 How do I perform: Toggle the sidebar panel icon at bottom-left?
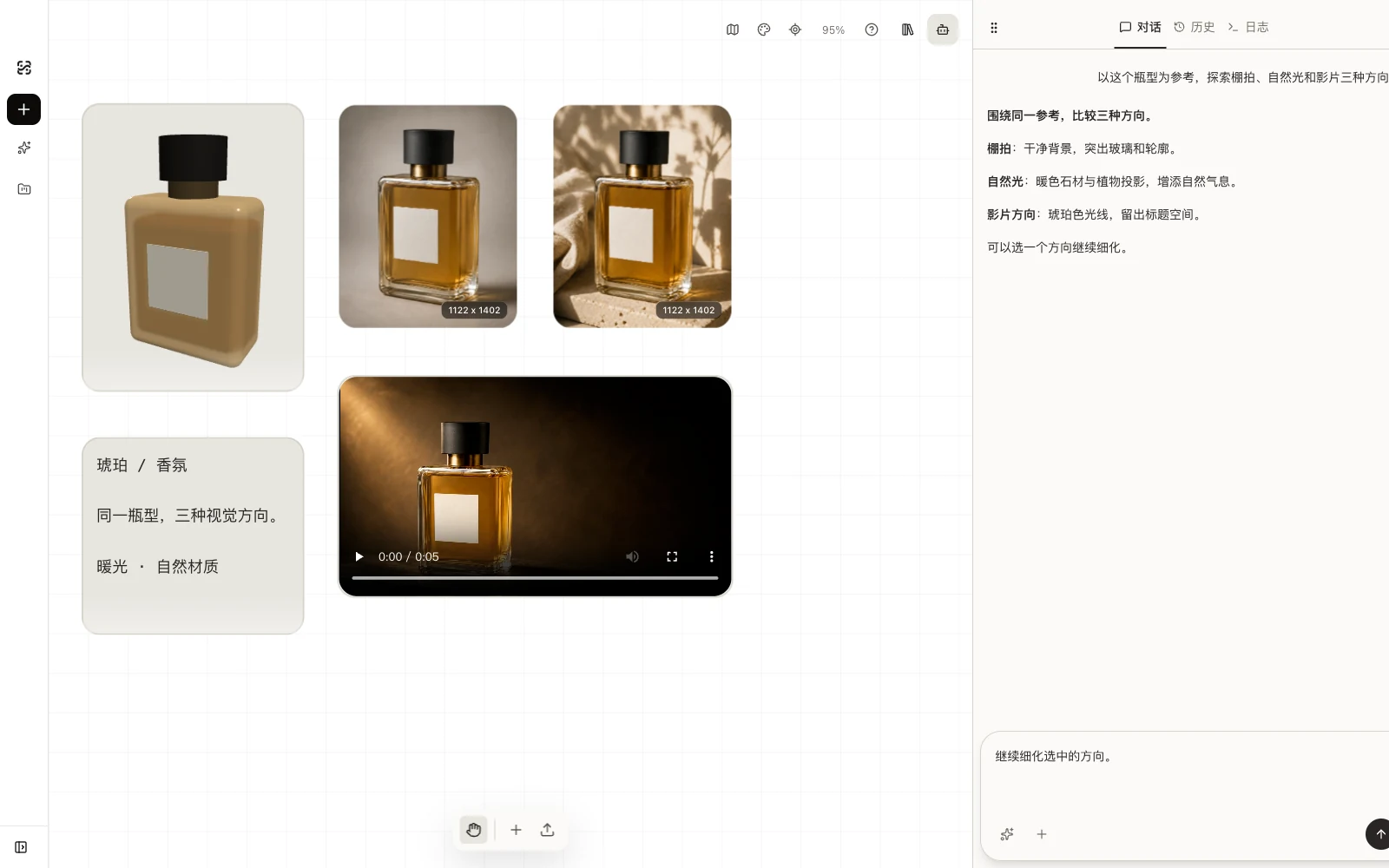21,847
